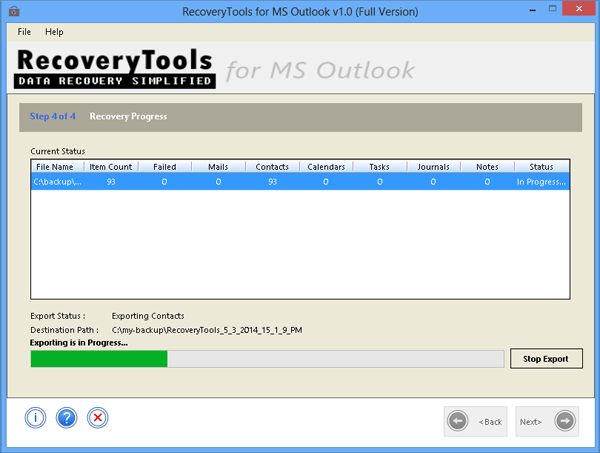Click the red X exit icon
The width and height of the screenshot is (600, 453).
coord(98,417)
